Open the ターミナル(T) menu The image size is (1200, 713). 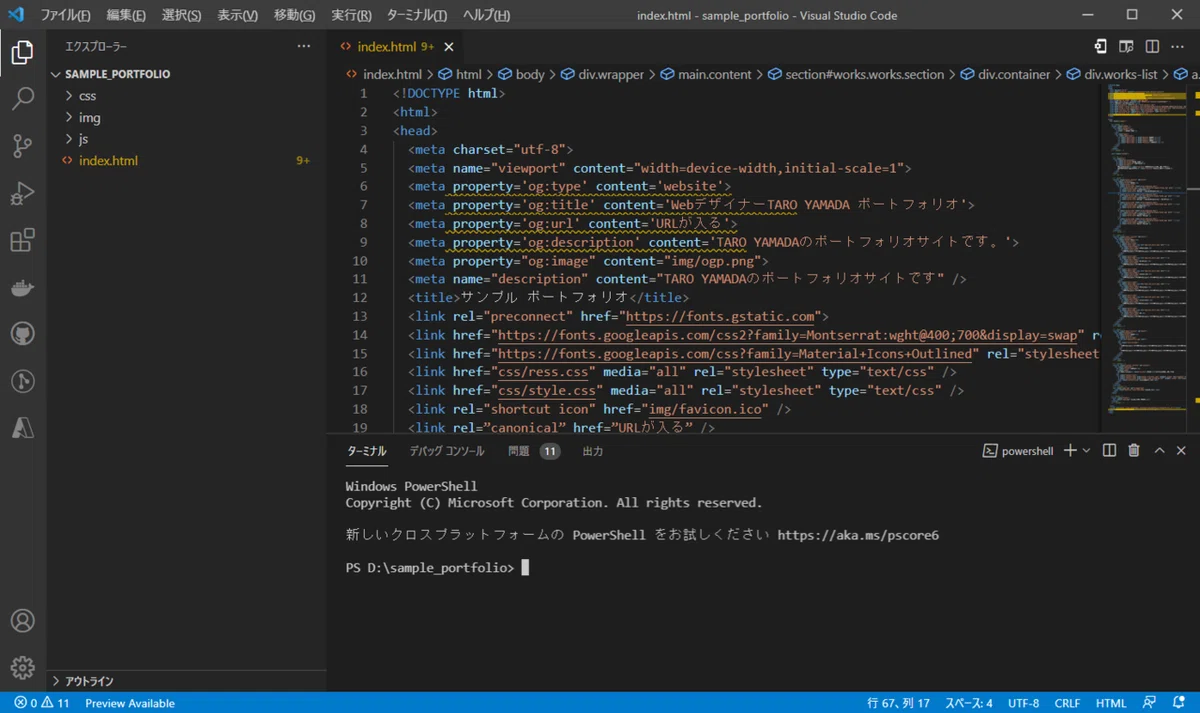point(417,15)
